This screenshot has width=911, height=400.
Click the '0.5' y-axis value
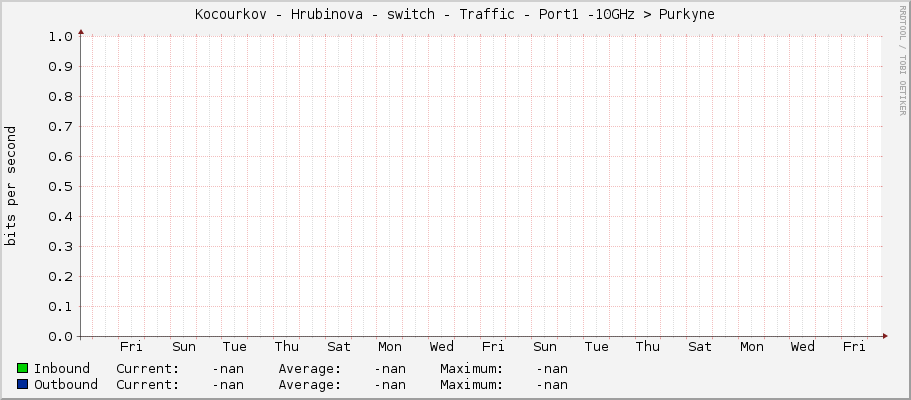click(60, 187)
